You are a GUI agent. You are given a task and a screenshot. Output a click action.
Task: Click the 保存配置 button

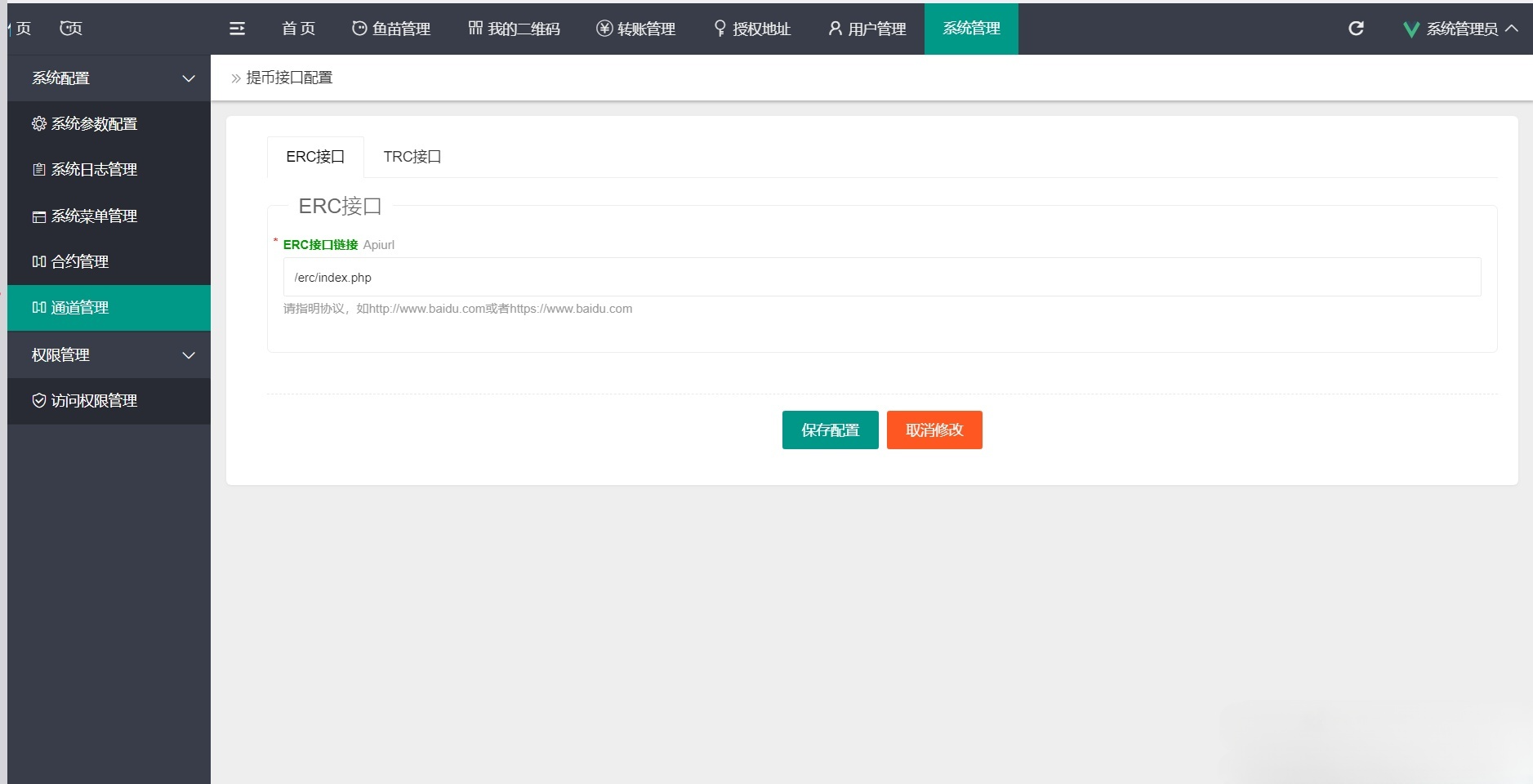point(830,430)
